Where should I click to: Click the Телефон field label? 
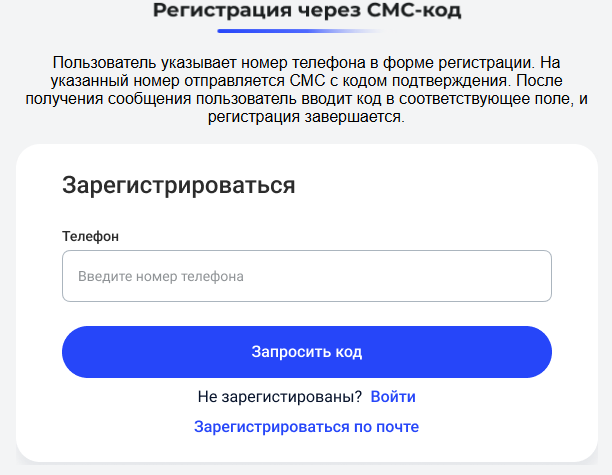(91, 236)
